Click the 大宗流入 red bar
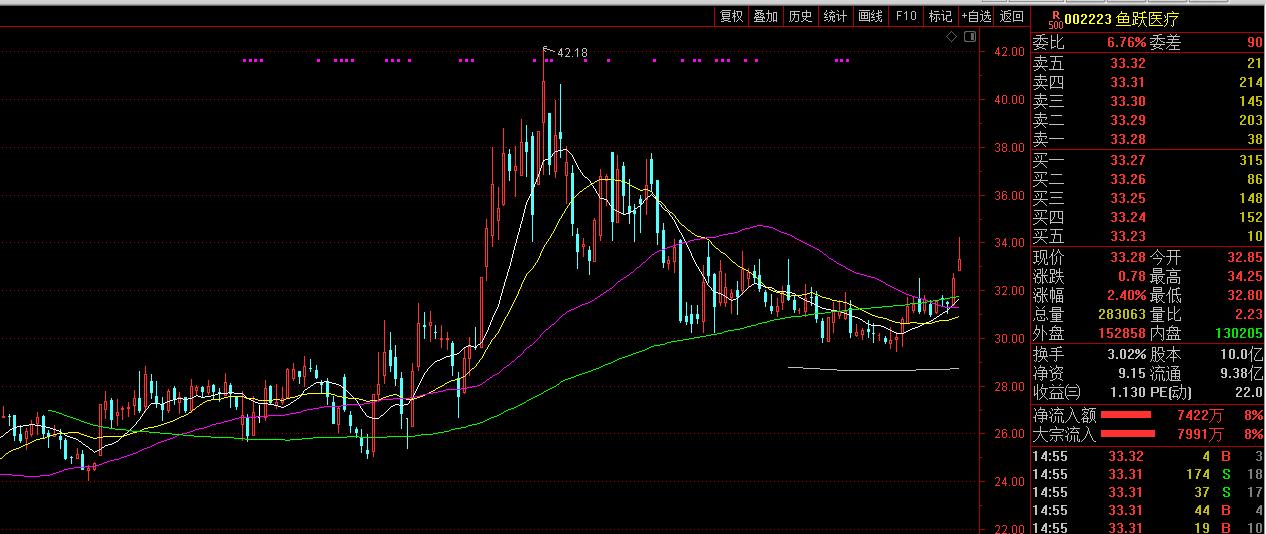Screen dimensions: 1266x534 [x=1128, y=433]
